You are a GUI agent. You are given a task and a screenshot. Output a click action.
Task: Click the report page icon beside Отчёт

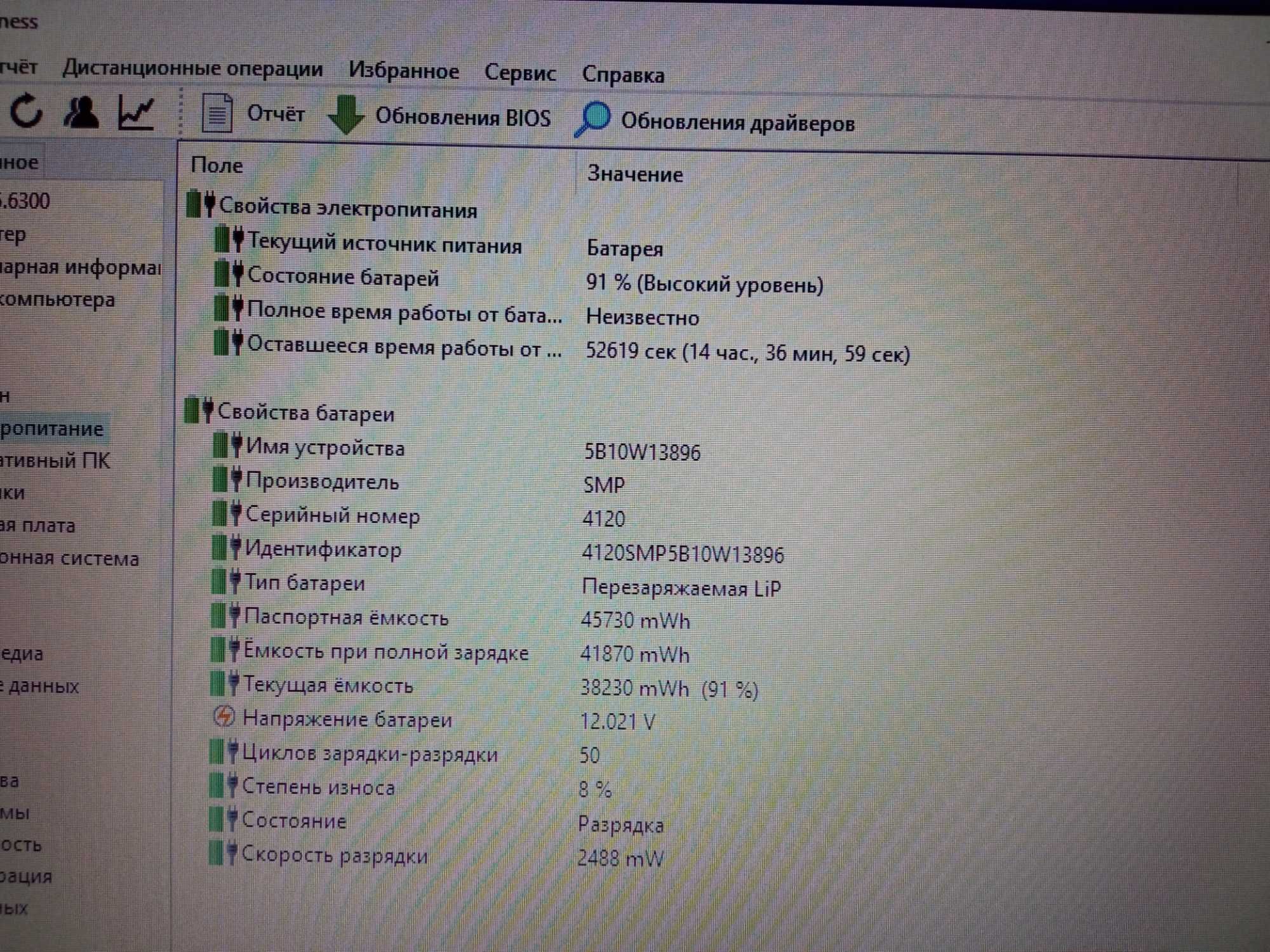tap(217, 113)
